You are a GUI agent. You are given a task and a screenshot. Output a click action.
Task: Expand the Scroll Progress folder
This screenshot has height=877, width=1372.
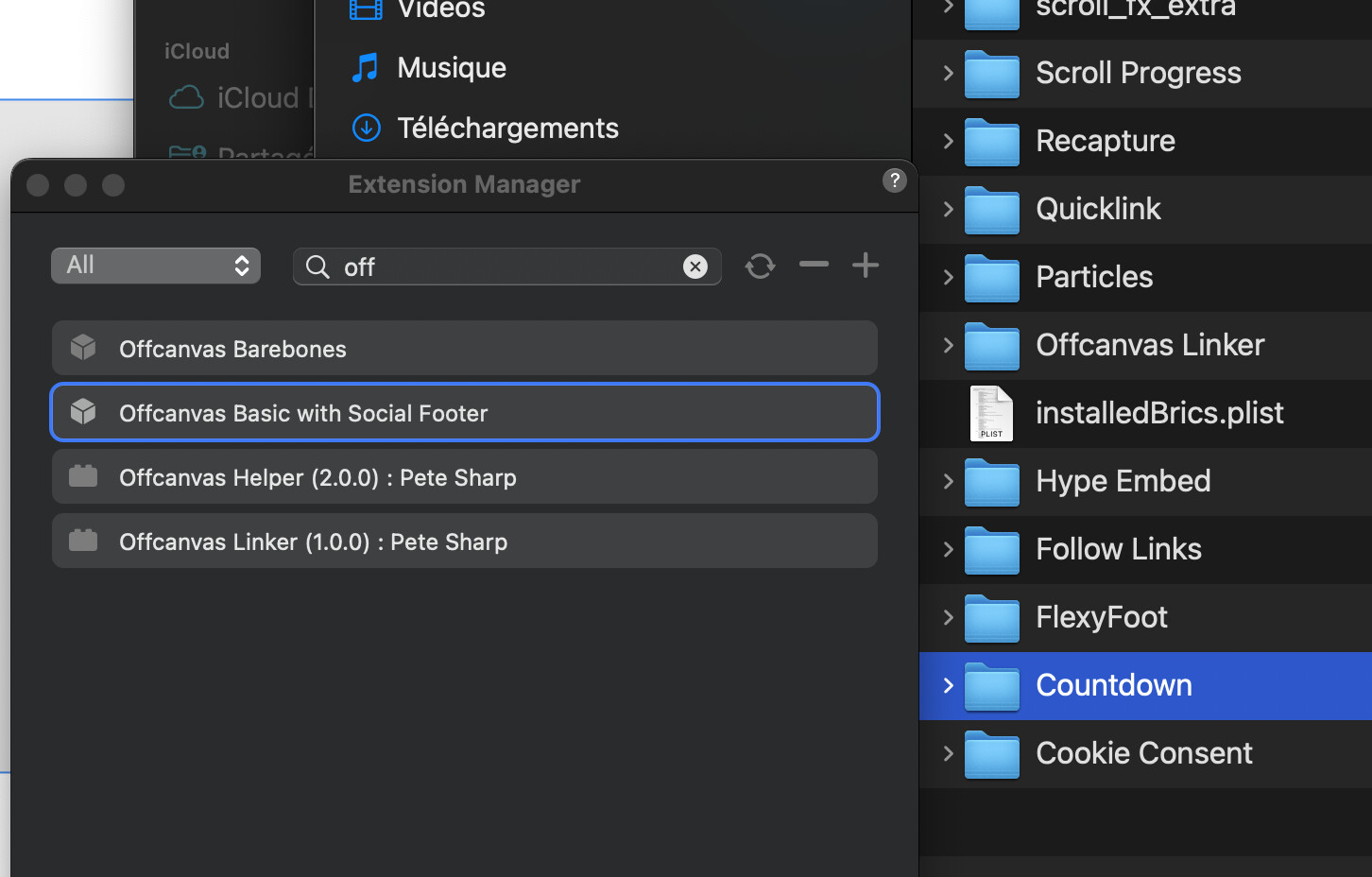[948, 73]
